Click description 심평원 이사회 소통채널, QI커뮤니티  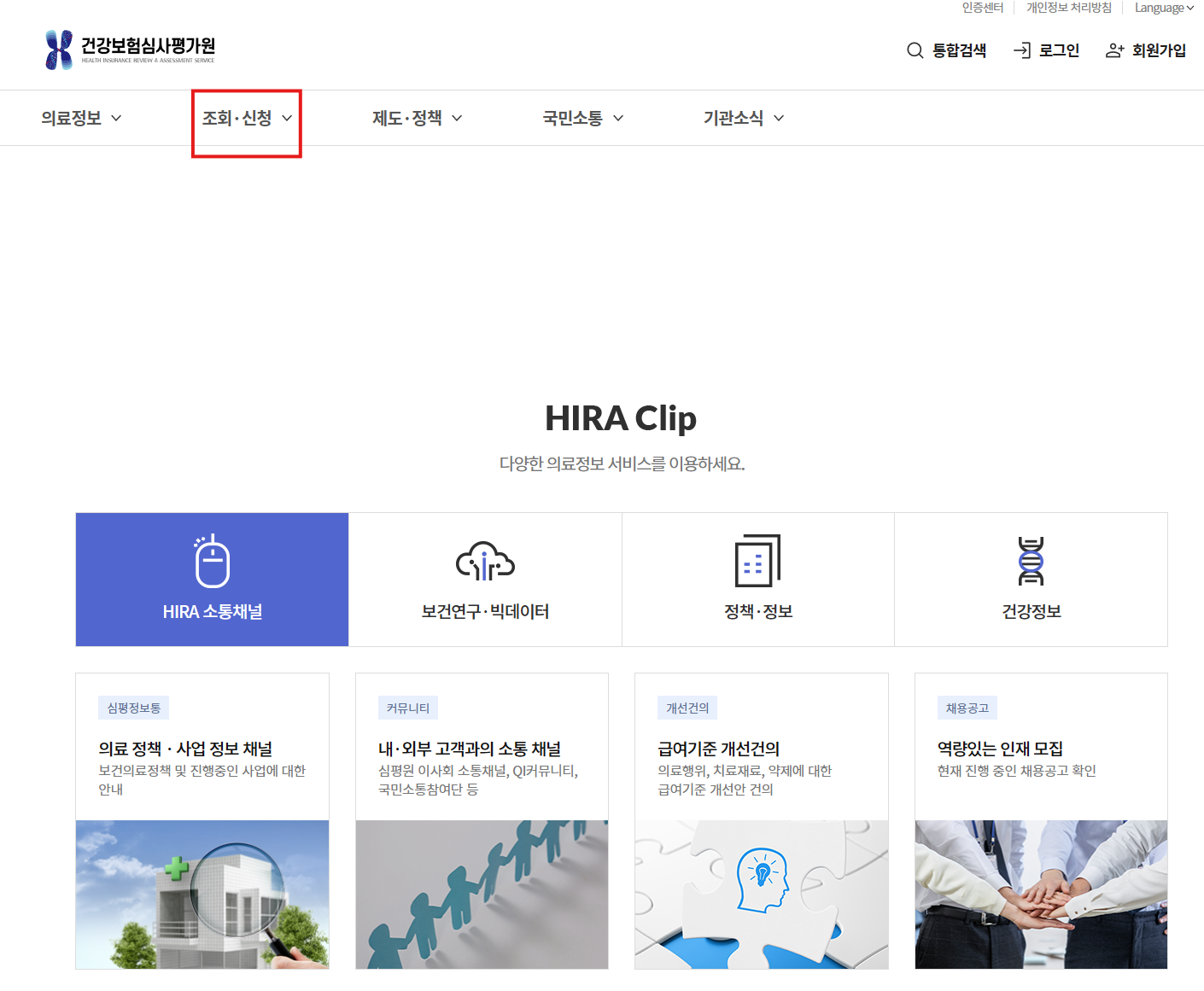click(x=478, y=771)
